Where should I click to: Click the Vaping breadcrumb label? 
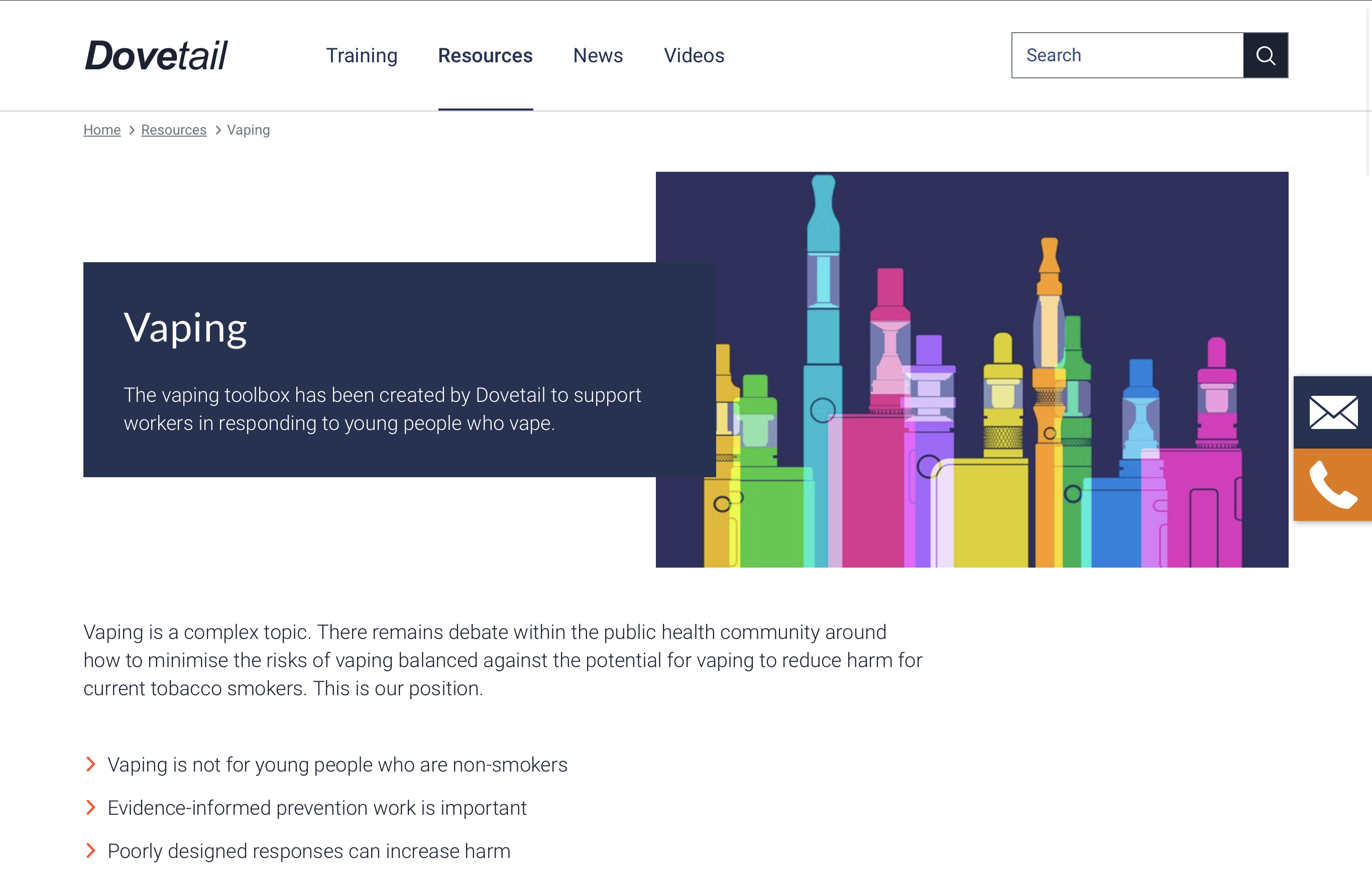pos(249,130)
